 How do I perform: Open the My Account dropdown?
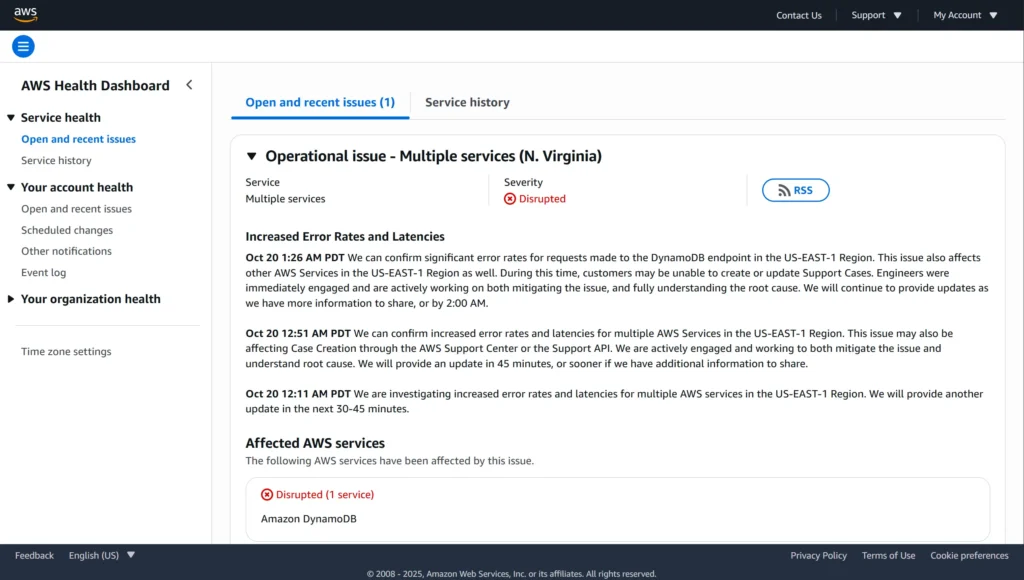pos(965,15)
